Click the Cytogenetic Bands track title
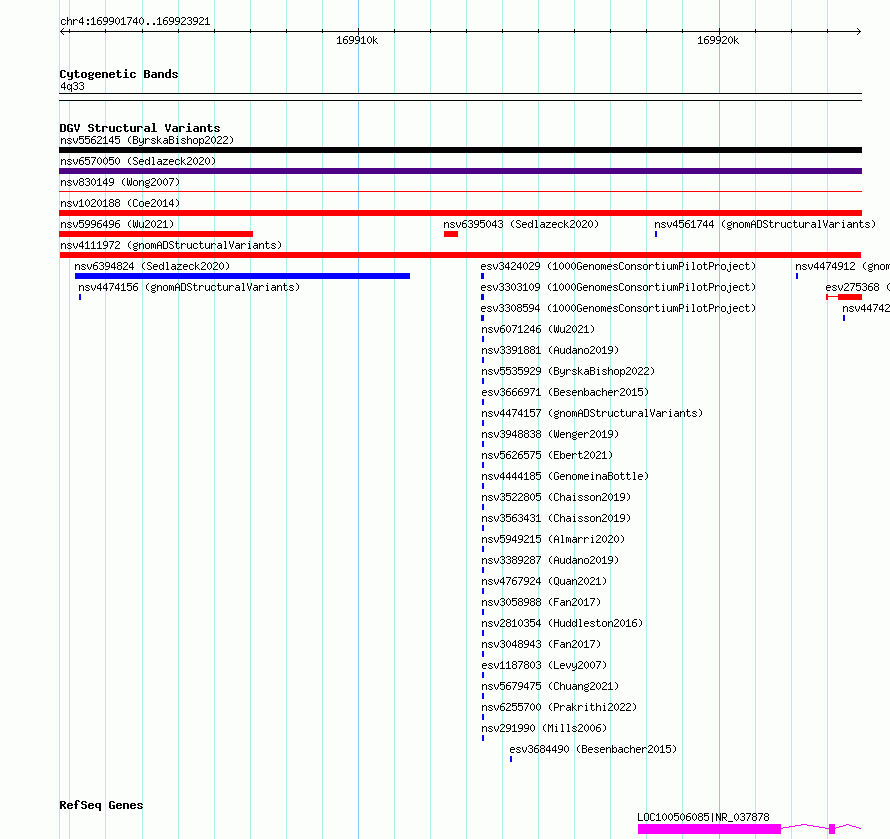Viewport: 890px width, 839px height. [x=119, y=74]
